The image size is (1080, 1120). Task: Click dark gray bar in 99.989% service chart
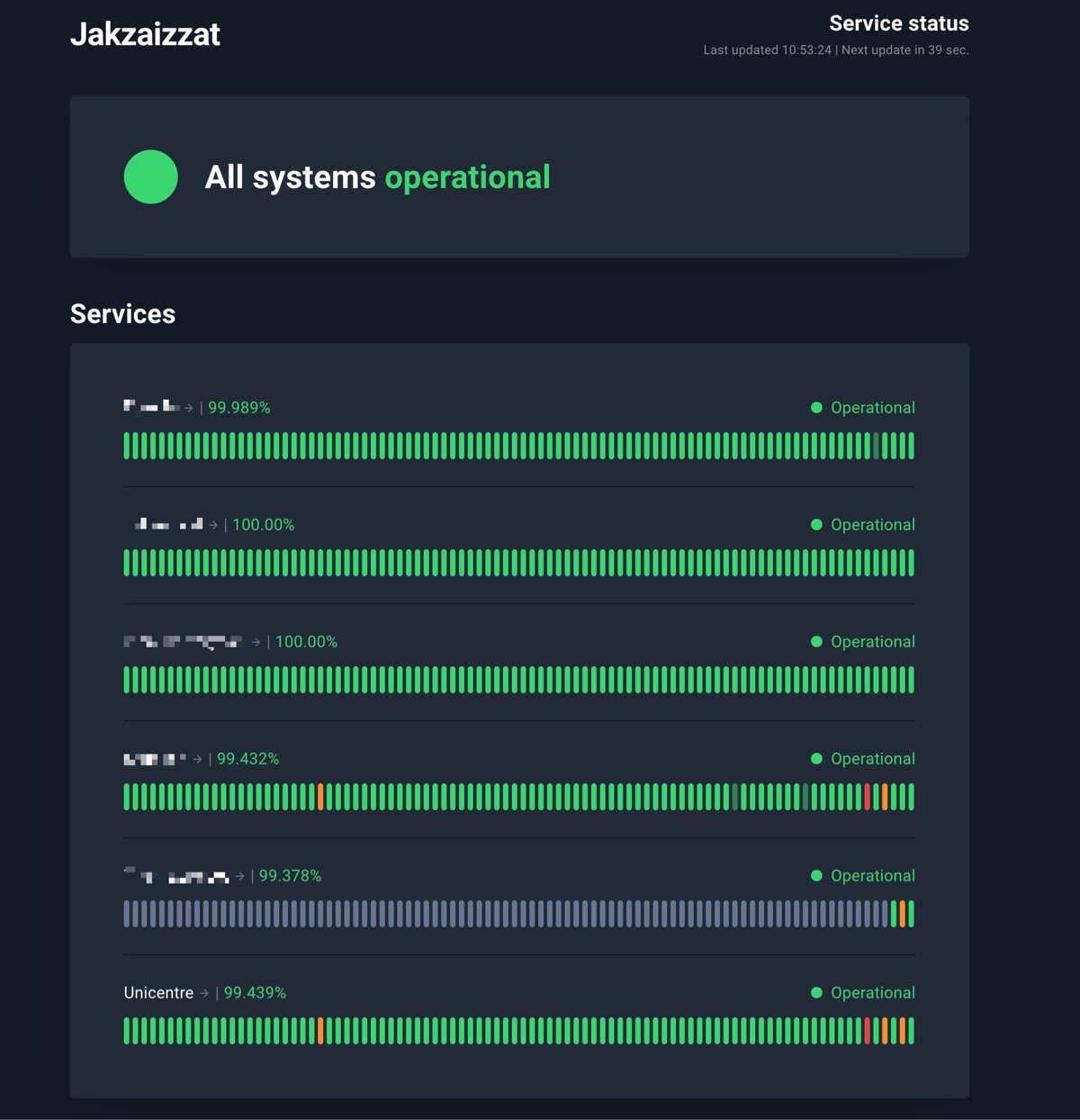coord(877,446)
